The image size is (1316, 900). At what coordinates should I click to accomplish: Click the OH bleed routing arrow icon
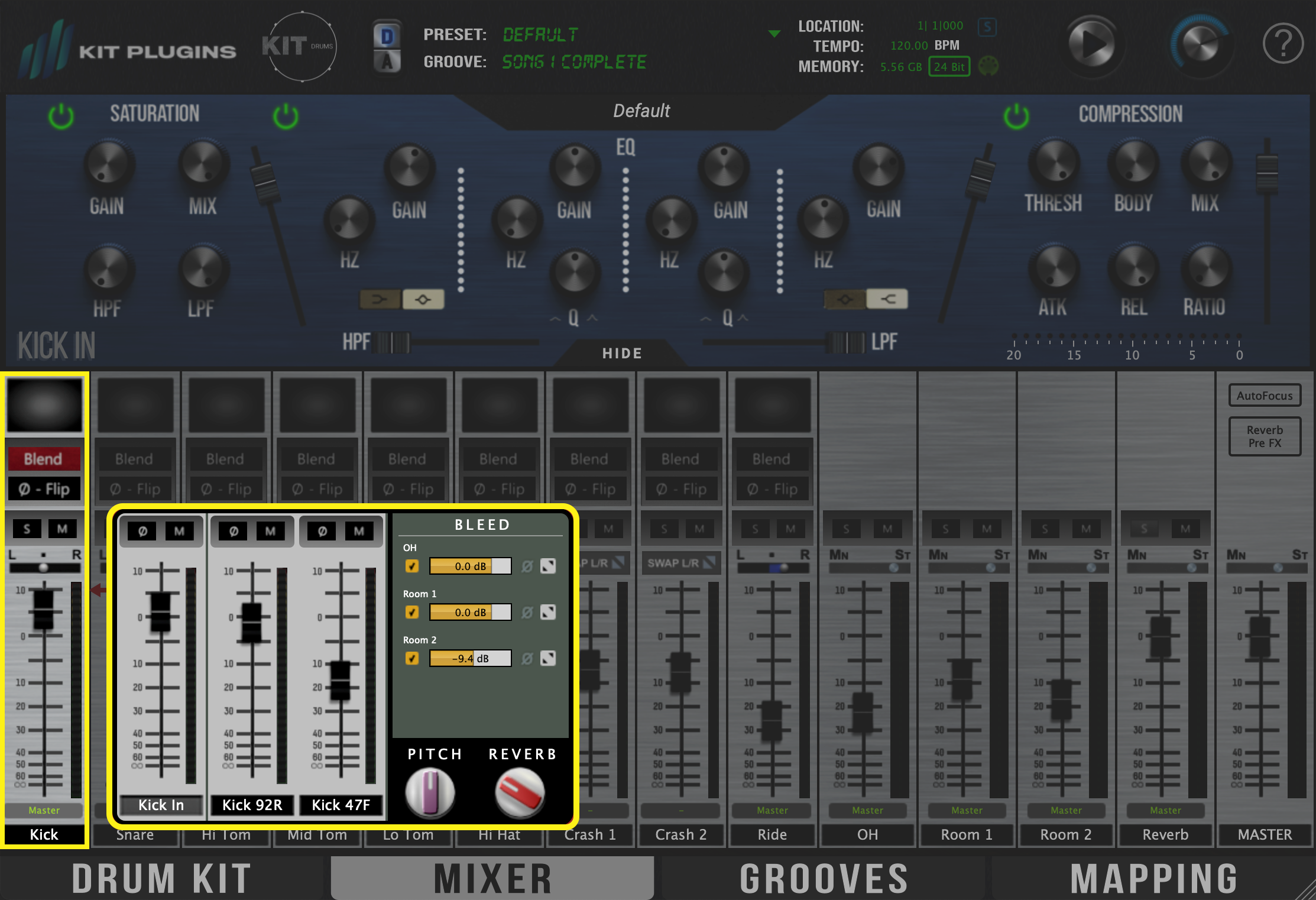(549, 566)
